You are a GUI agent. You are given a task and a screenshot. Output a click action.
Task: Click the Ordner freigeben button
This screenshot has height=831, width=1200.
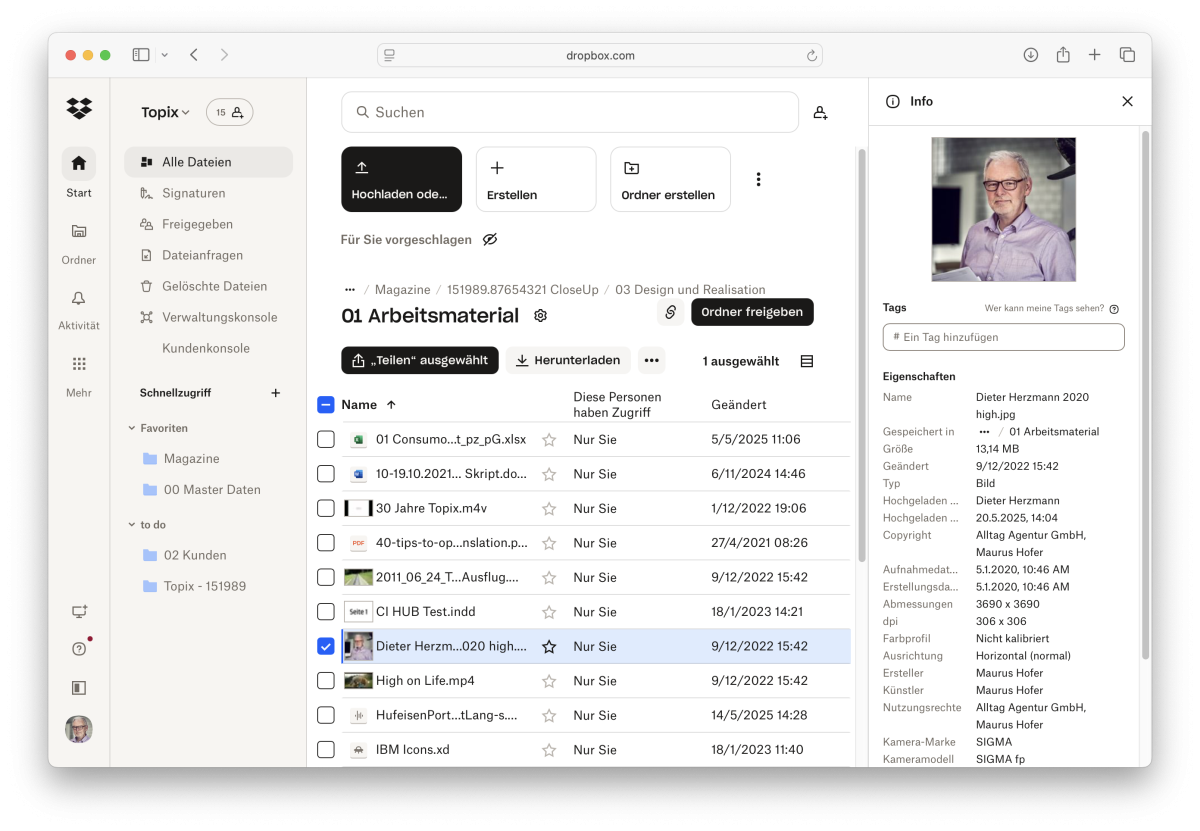click(x=752, y=312)
